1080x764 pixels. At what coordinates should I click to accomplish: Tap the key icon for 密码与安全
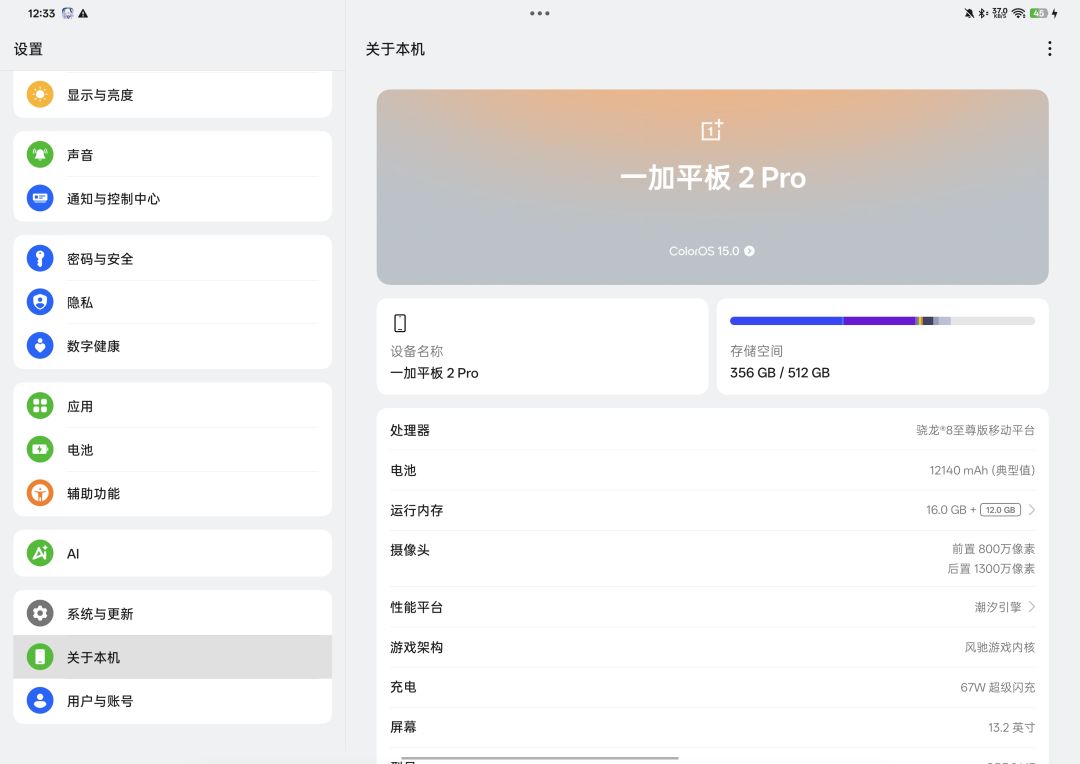click(40, 258)
